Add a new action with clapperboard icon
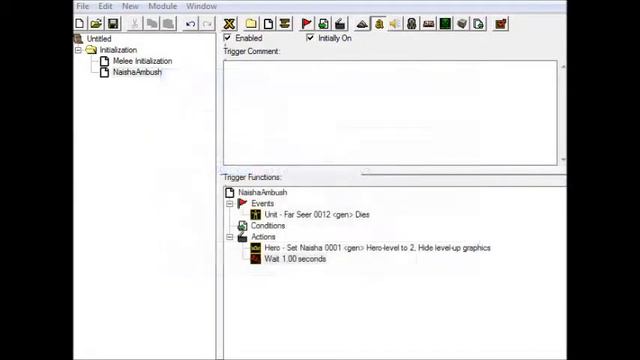This screenshot has height=360, width=640. tap(340, 24)
